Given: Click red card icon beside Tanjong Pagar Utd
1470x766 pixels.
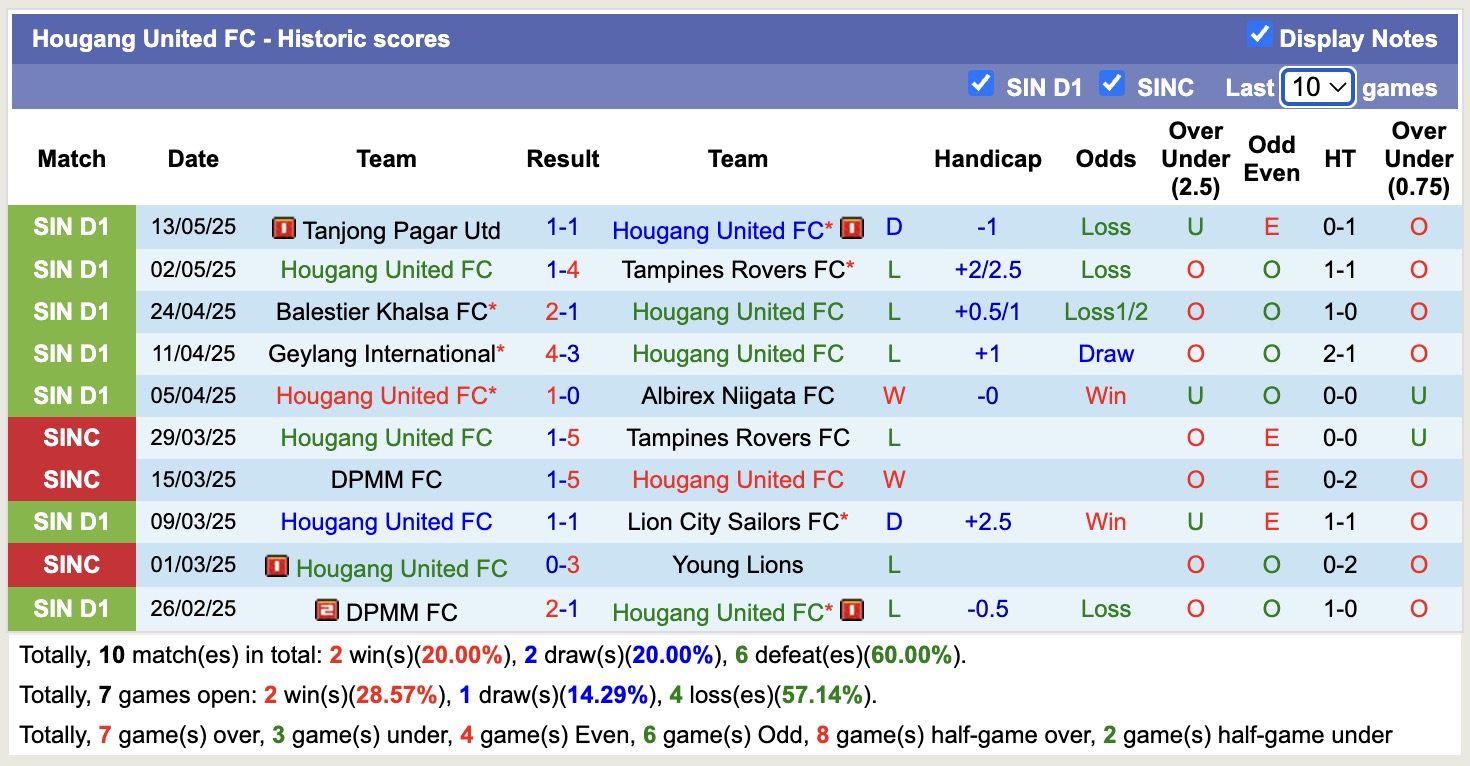Looking at the screenshot, I should pos(283,229).
